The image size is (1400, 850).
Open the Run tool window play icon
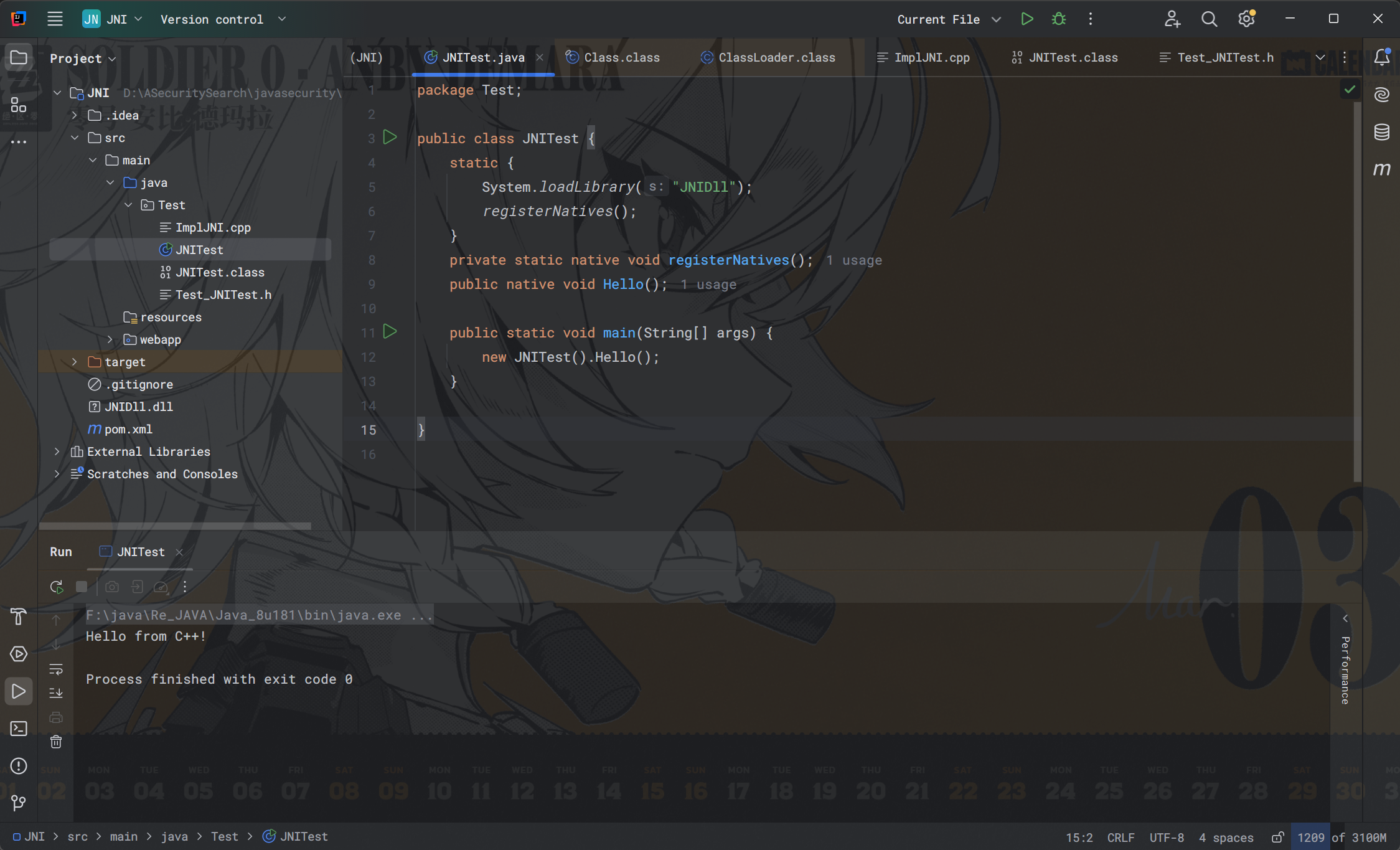pyautogui.click(x=19, y=691)
